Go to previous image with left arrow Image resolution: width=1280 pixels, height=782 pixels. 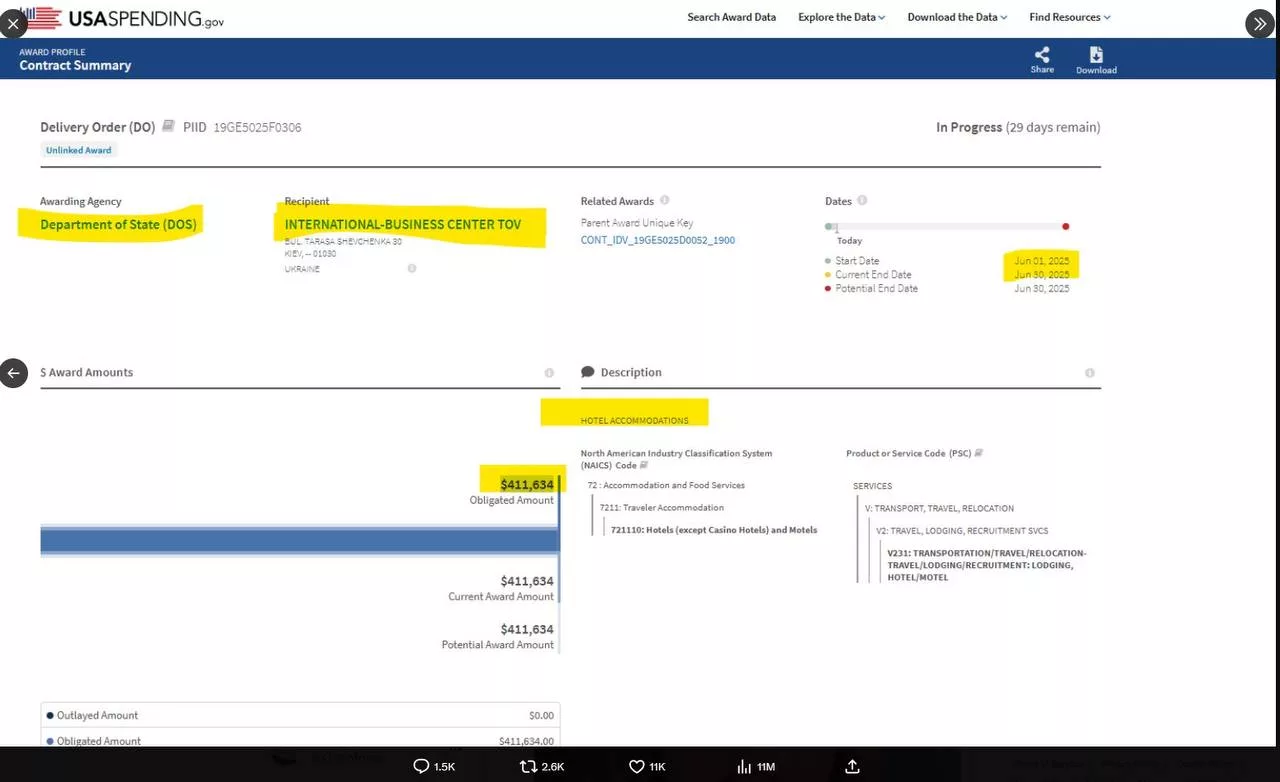(13, 373)
